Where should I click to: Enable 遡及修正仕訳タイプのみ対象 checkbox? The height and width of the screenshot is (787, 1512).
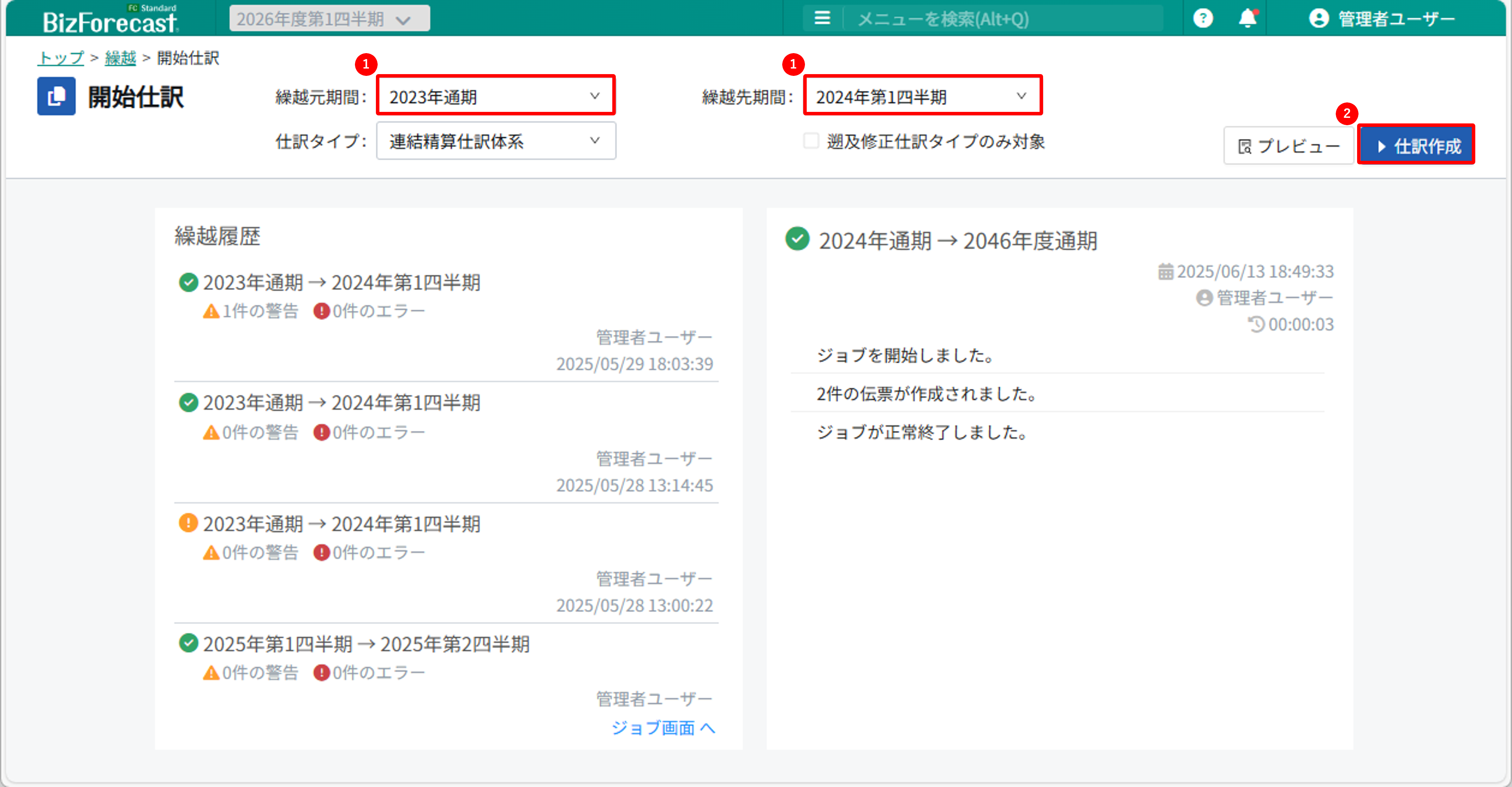(811, 141)
